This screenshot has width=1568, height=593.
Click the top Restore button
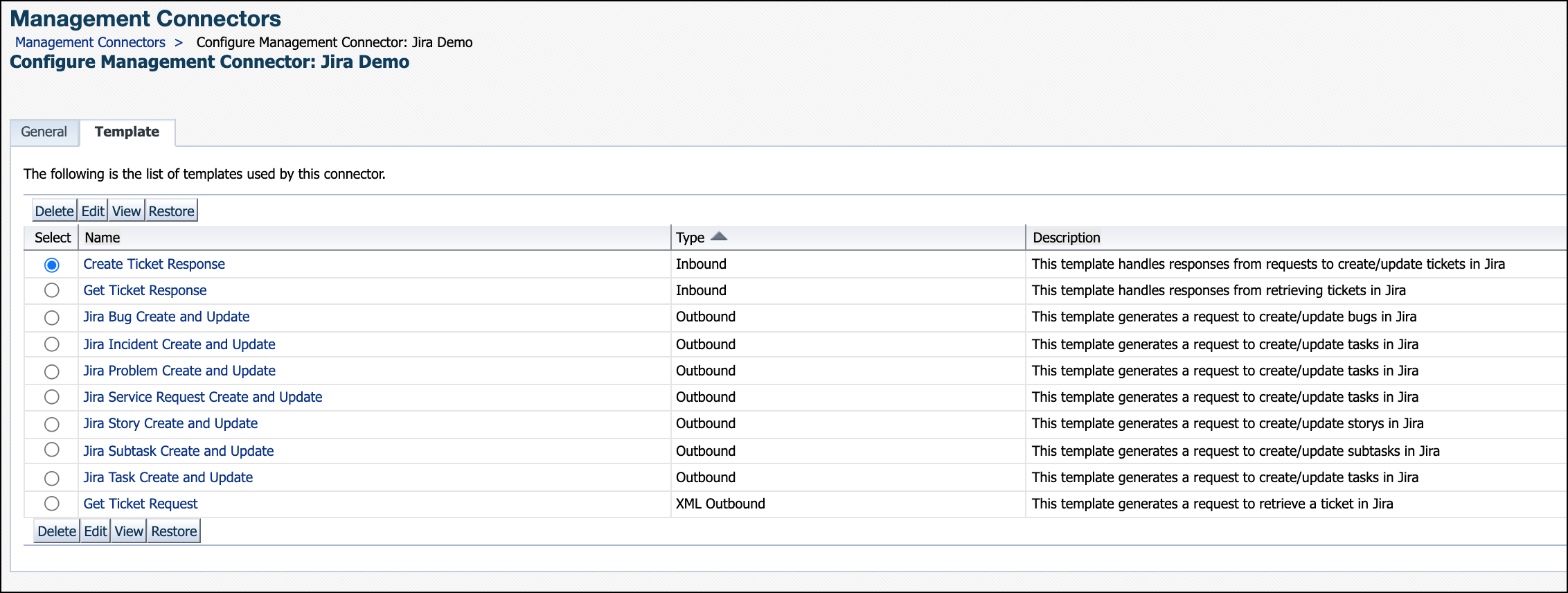point(171,211)
